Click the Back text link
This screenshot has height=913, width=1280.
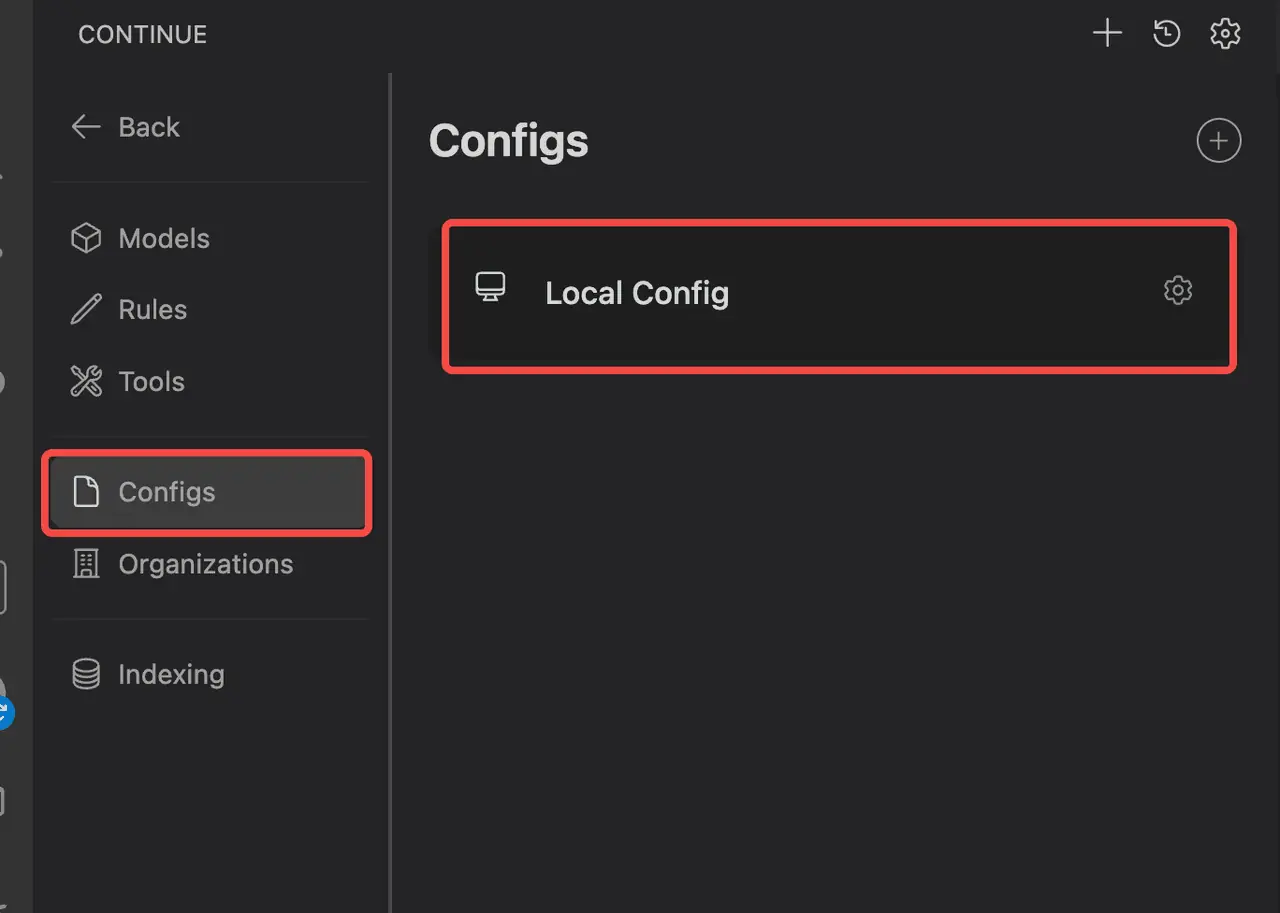click(149, 127)
